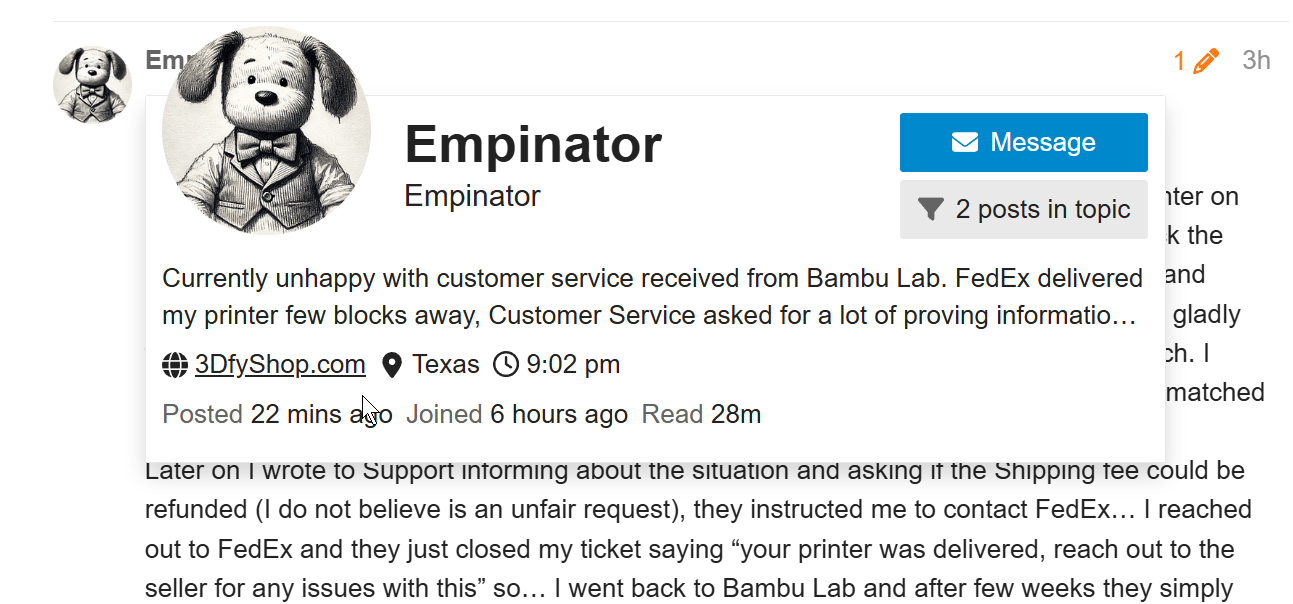Screen dimensions: 1293x604
Task: Click the Posted 22 mins ago stat
Action: coord(277,414)
